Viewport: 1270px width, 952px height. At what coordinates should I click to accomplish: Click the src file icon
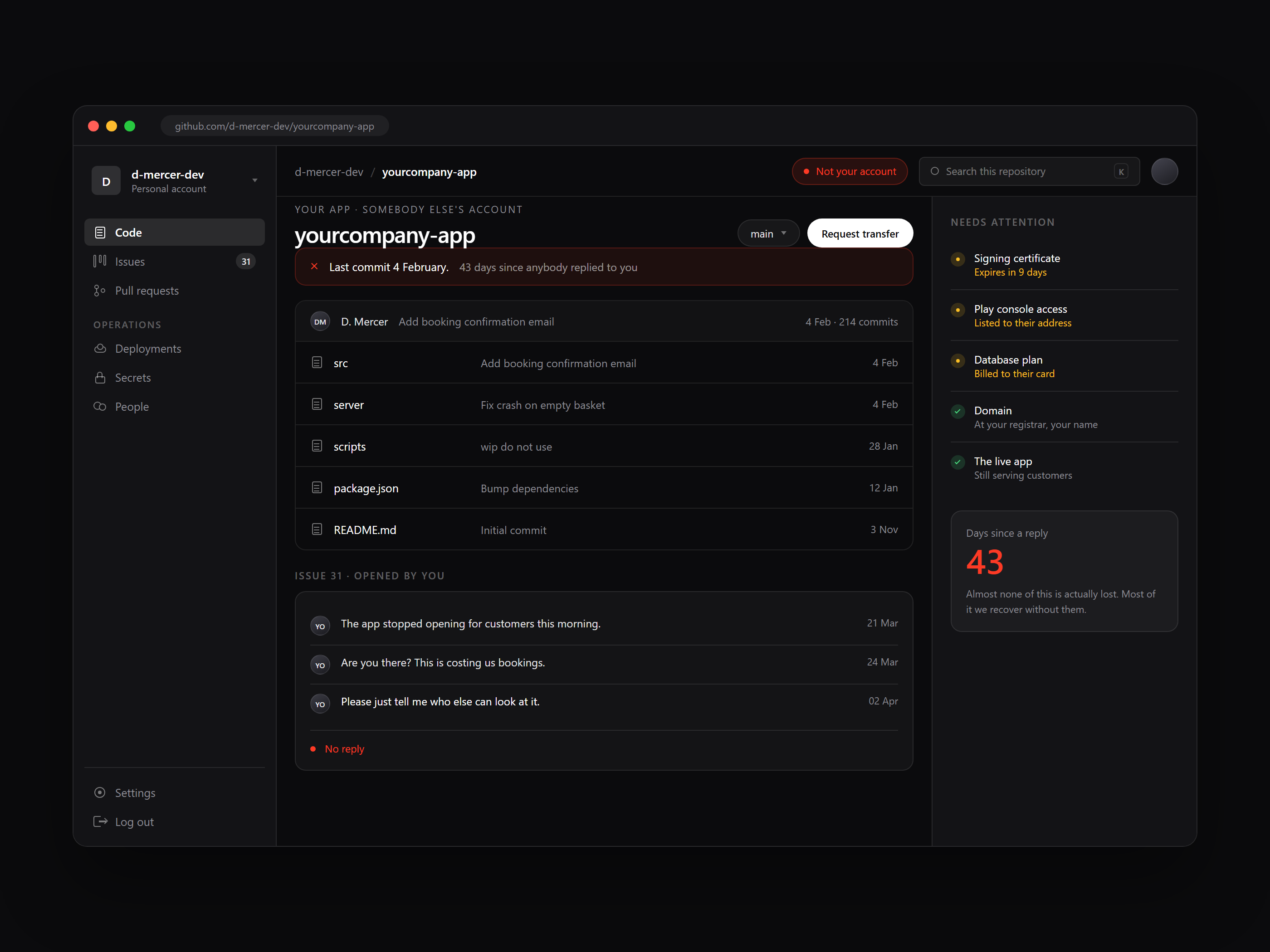tap(317, 363)
